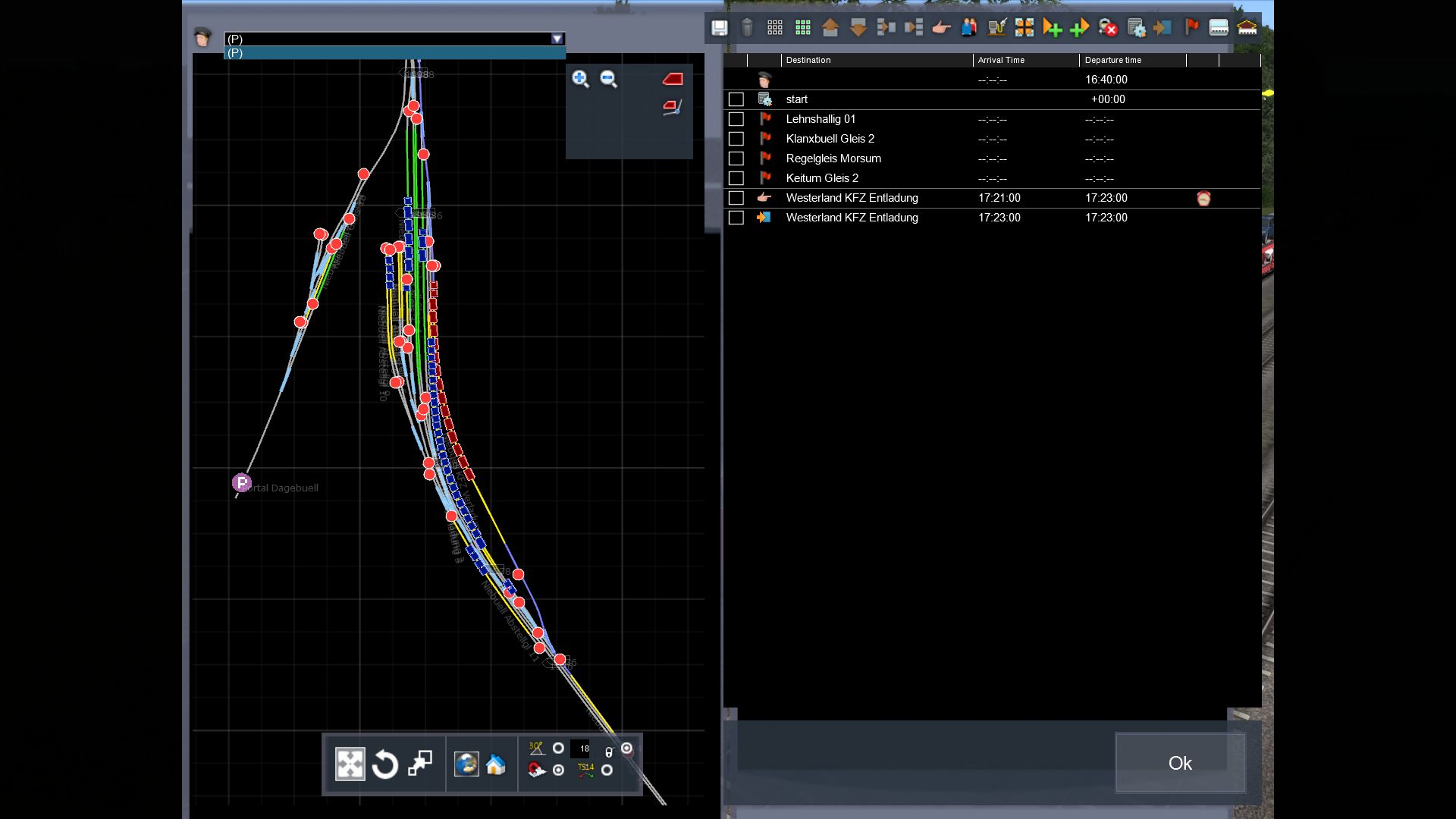Image resolution: width=1456 pixels, height=819 pixels.
Task: Tick the start instruction checkbox
Action: click(x=736, y=99)
